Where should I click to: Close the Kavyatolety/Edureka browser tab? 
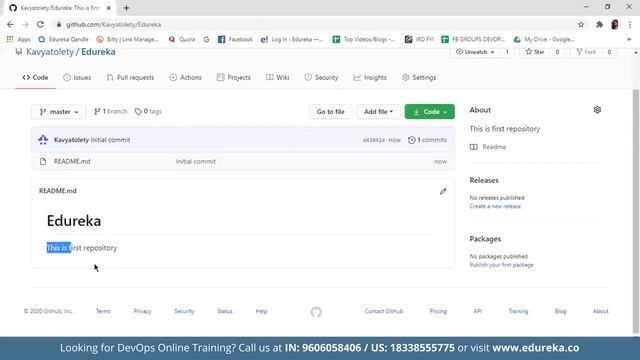pos(109,8)
